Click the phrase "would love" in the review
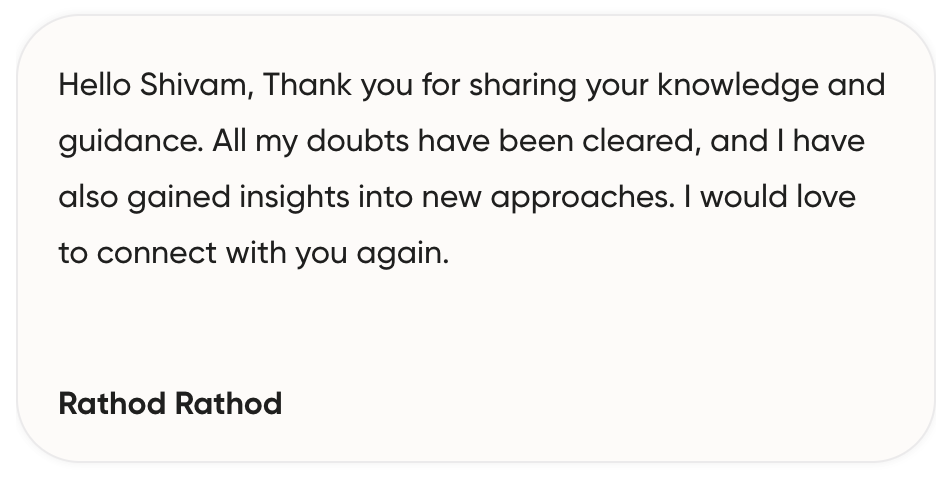 click(777, 198)
